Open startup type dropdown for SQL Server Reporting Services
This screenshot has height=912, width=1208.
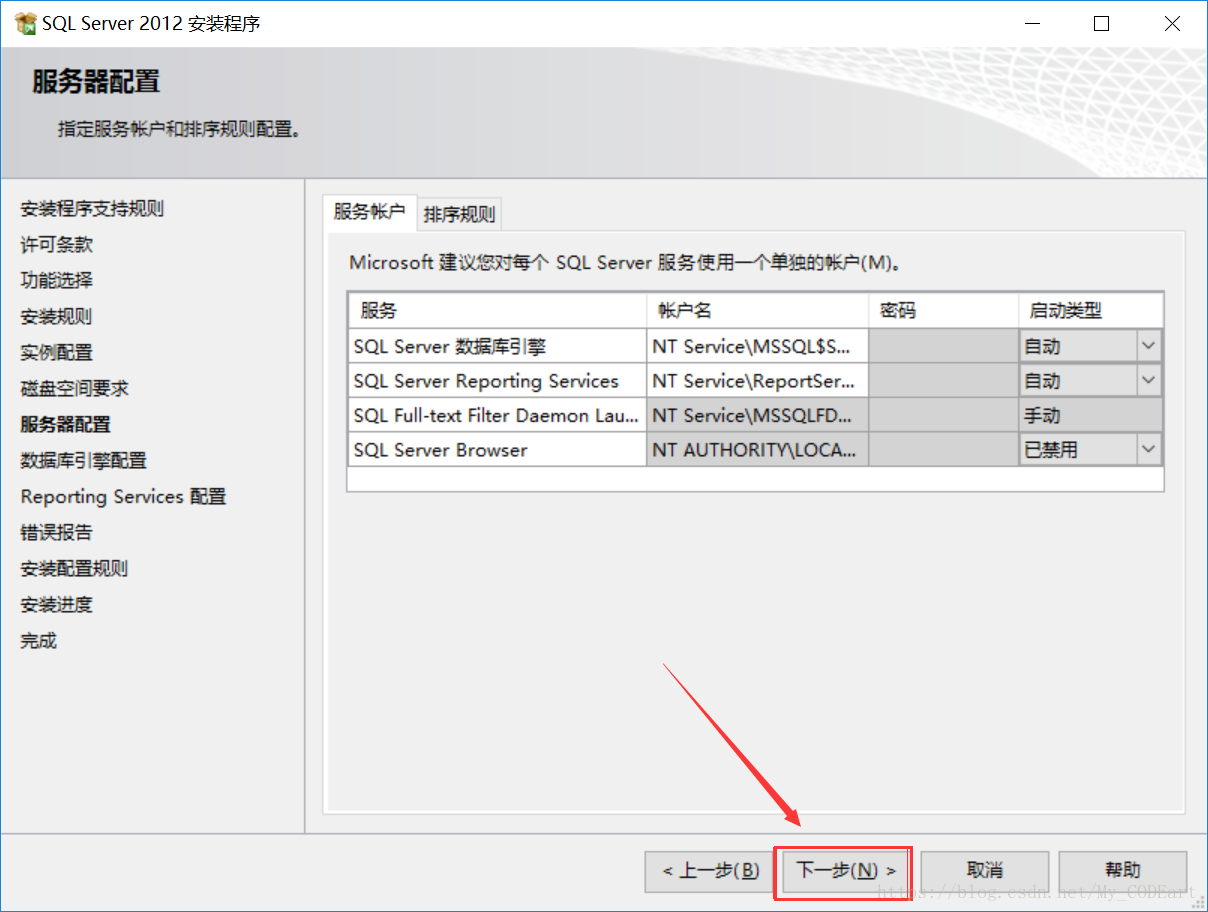1149,381
